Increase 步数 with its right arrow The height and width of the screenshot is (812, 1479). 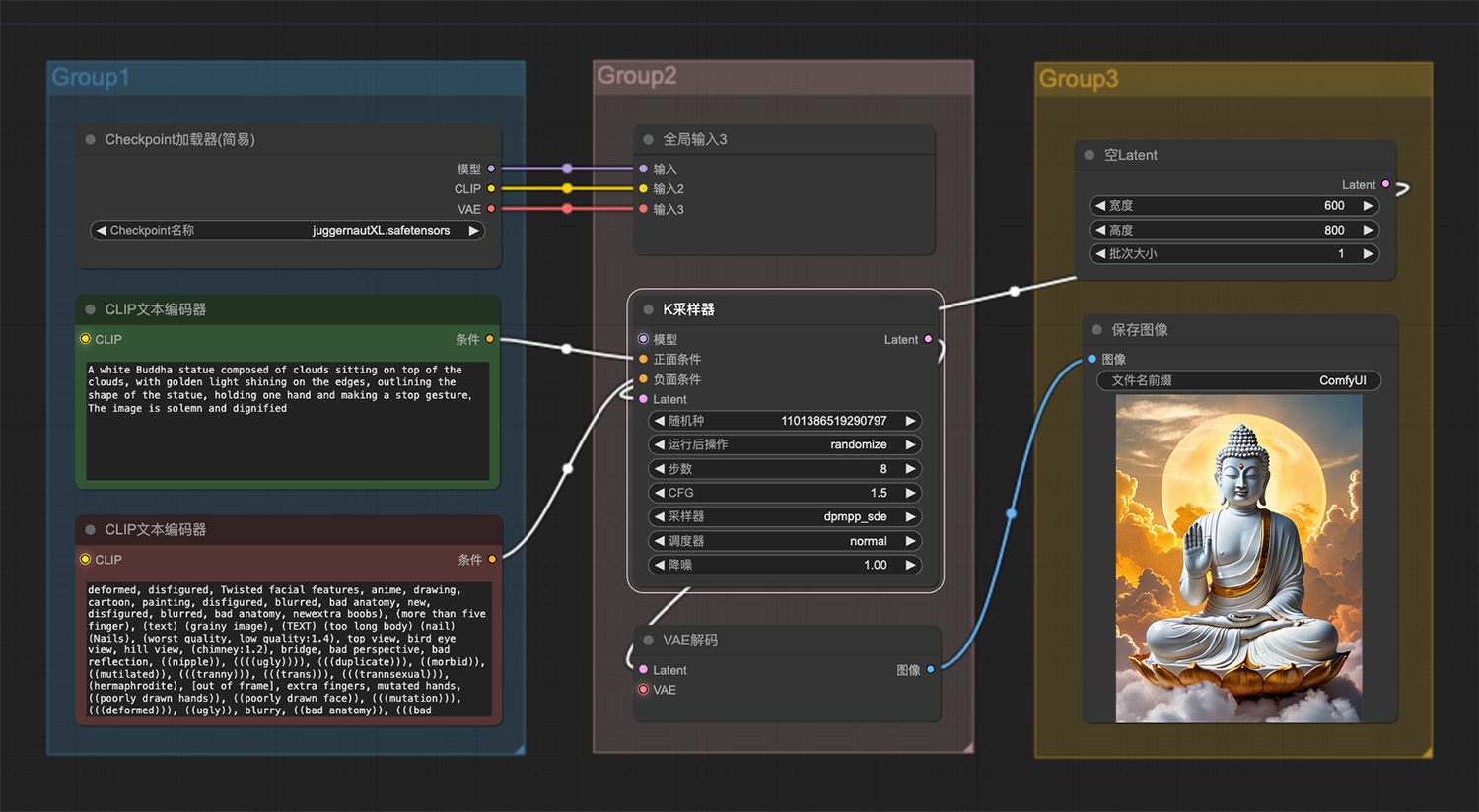point(911,469)
